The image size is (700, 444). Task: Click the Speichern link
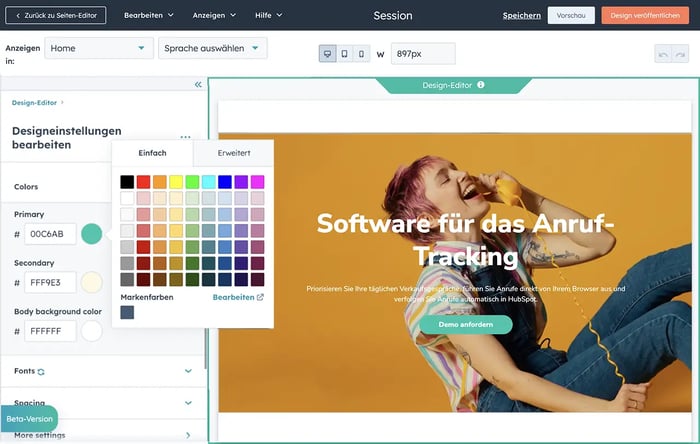coord(521,15)
